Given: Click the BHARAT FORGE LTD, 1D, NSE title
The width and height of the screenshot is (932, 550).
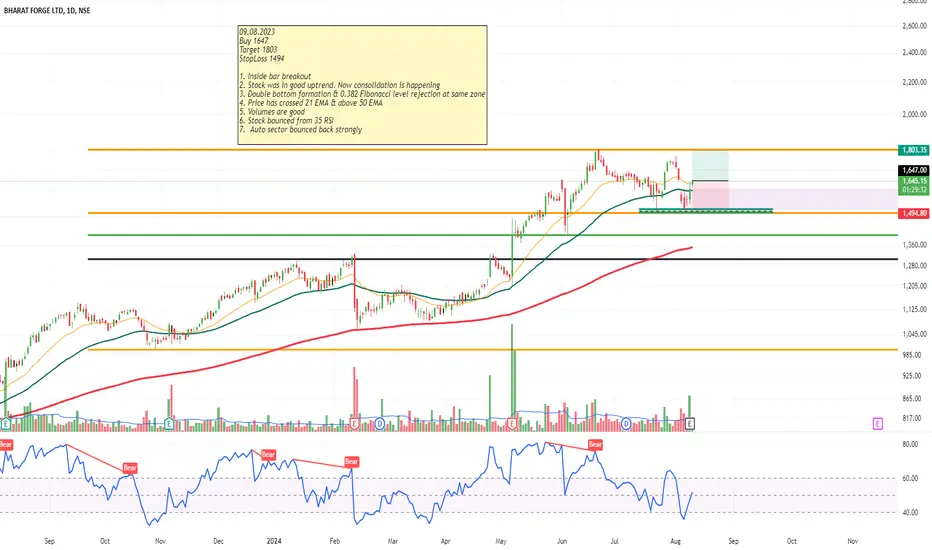Looking at the screenshot, I should pos(47,11).
